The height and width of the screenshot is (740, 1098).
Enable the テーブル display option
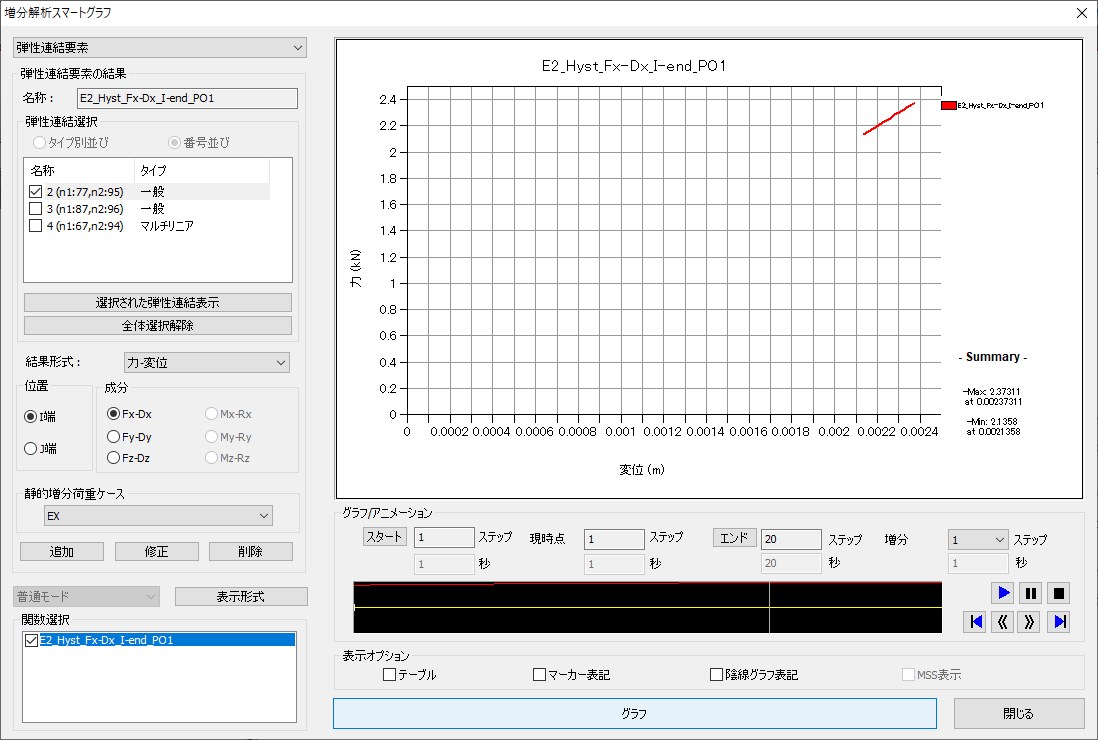coord(390,675)
